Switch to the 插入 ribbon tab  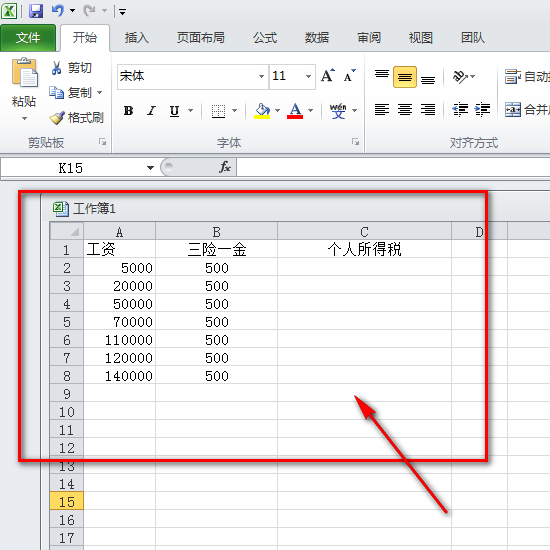tap(136, 38)
